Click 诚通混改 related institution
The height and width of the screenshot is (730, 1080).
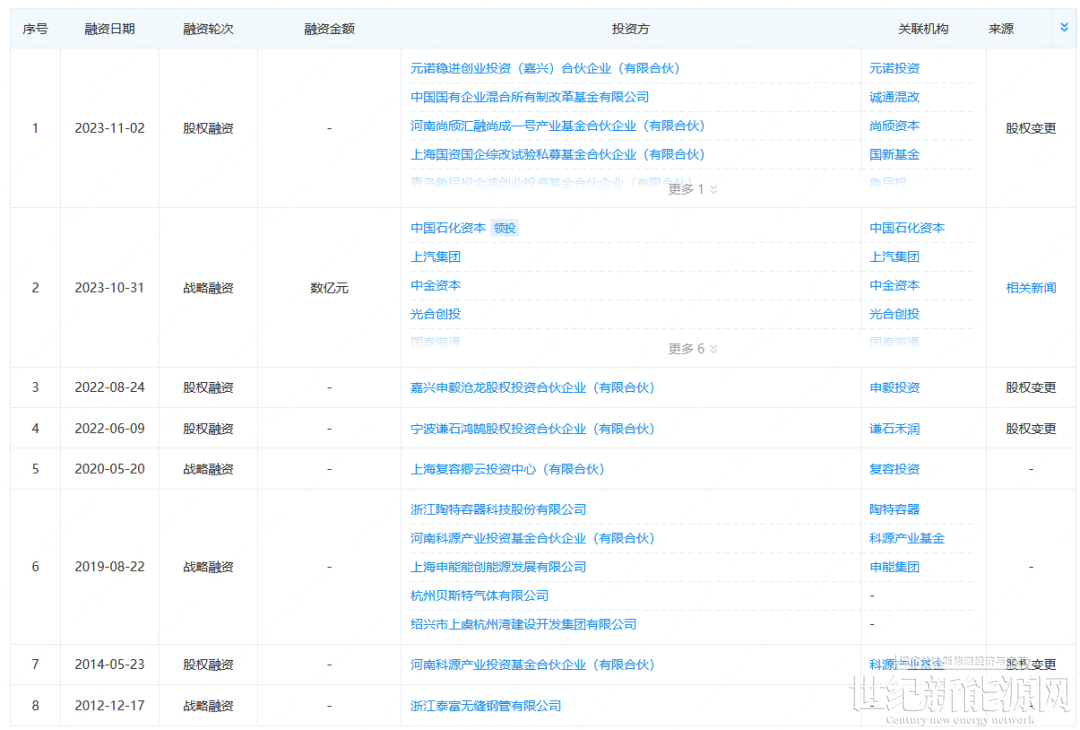894,97
